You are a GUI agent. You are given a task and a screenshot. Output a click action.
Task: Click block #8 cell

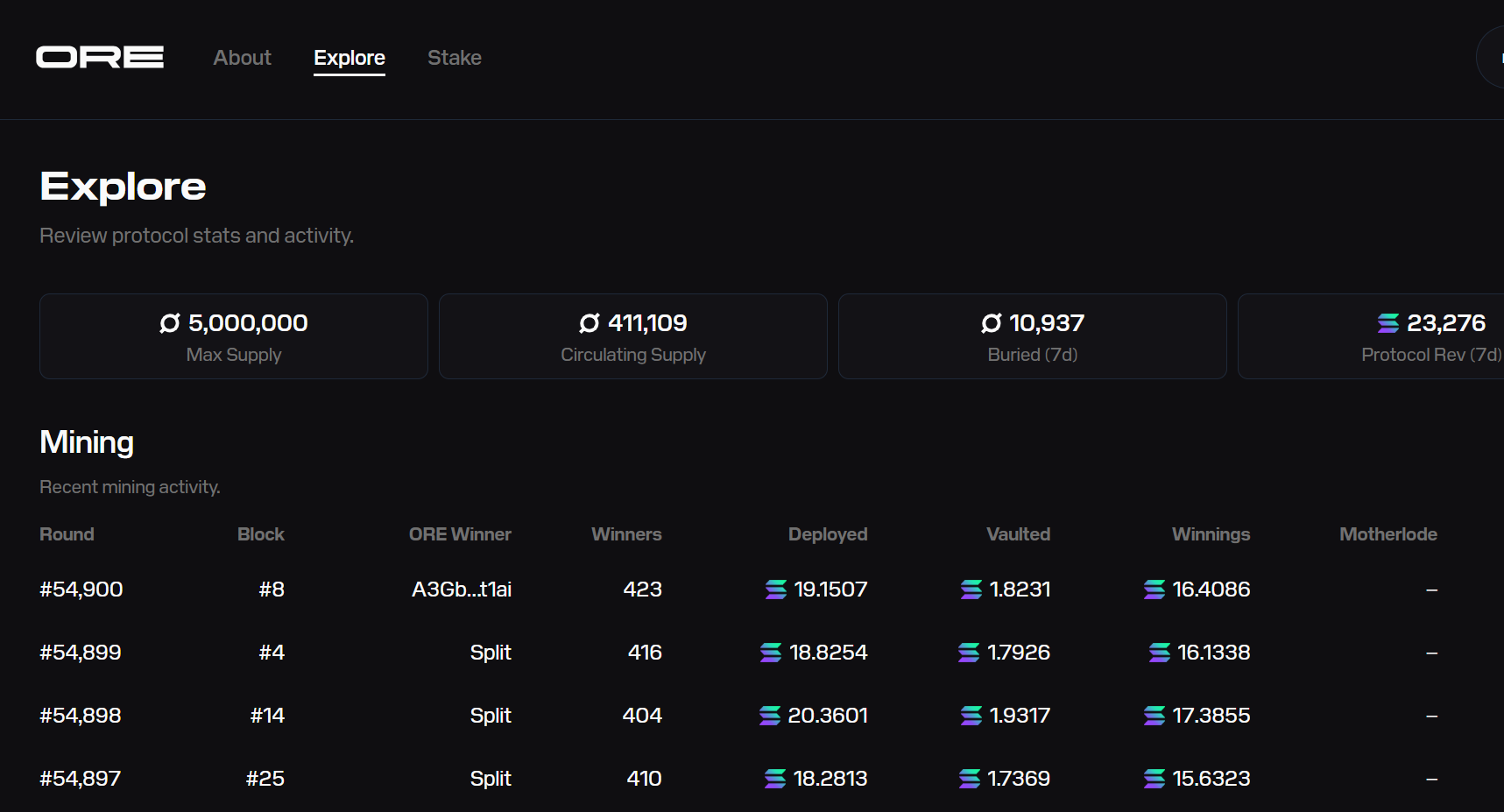[x=272, y=590]
